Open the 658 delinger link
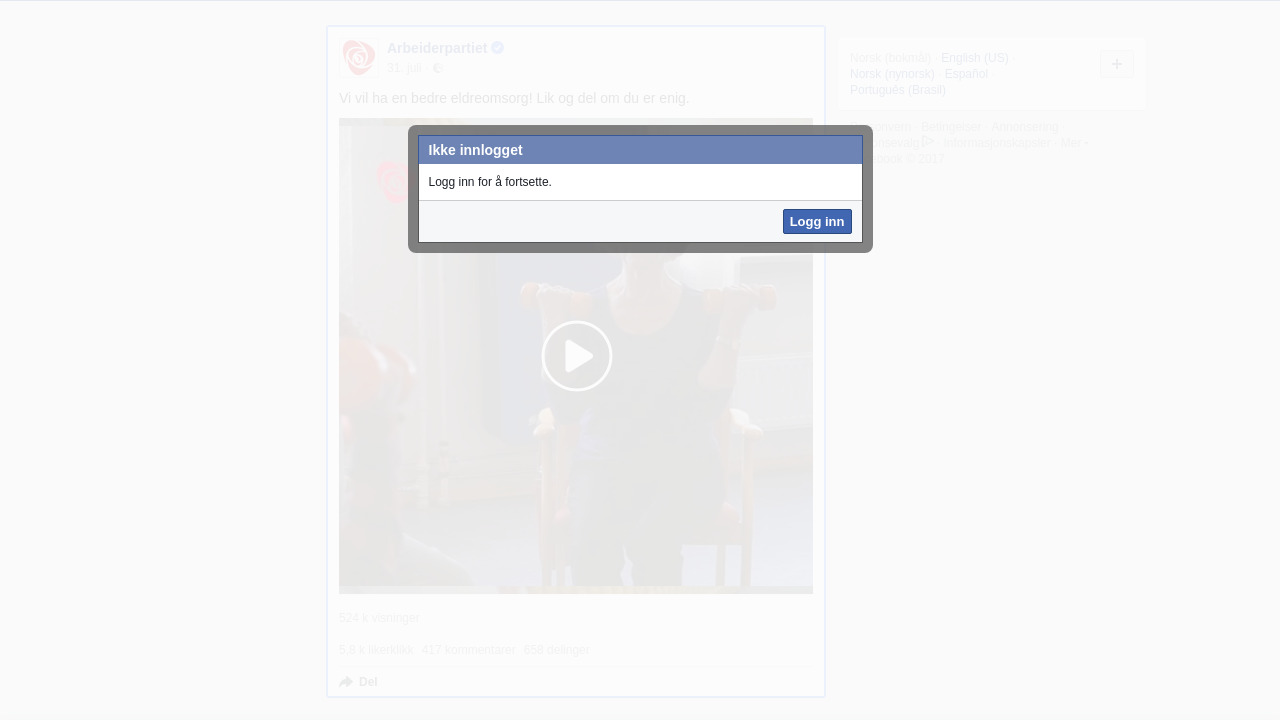 coord(556,650)
